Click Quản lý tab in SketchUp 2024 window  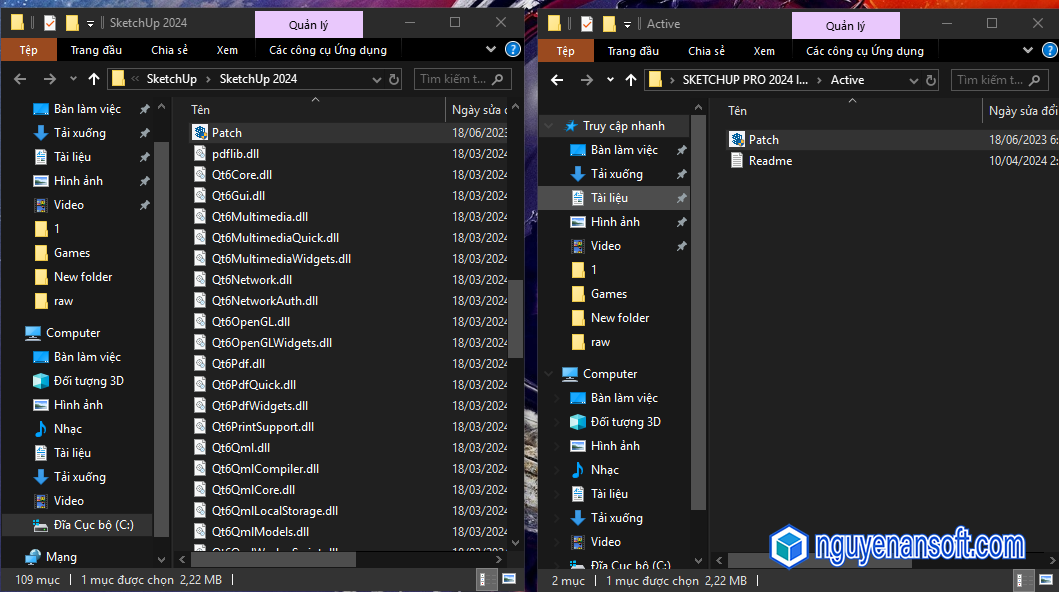tap(309, 24)
